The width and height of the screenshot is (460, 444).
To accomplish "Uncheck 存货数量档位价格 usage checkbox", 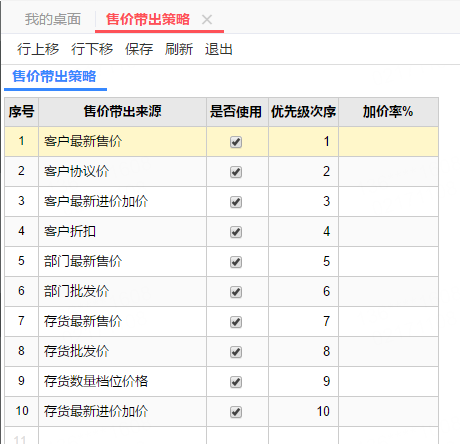I will [236, 382].
